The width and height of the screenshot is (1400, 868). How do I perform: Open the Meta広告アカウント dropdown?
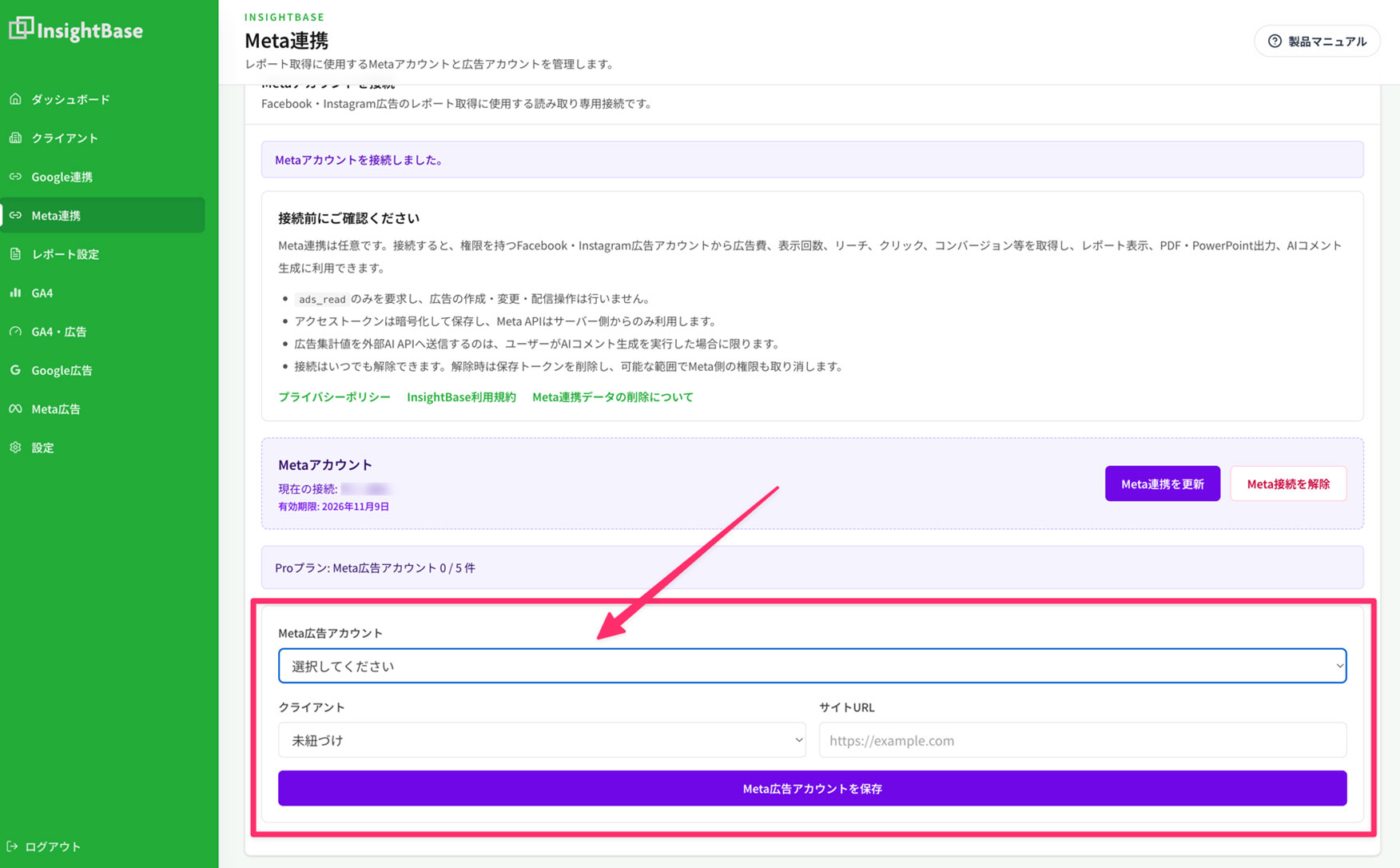coord(812,666)
